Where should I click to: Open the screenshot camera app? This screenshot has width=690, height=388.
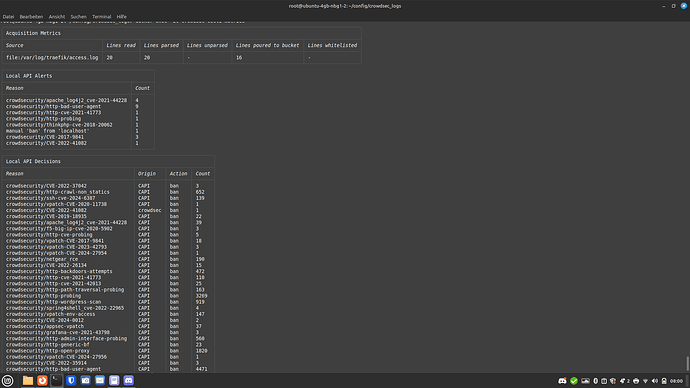[x=85, y=381]
